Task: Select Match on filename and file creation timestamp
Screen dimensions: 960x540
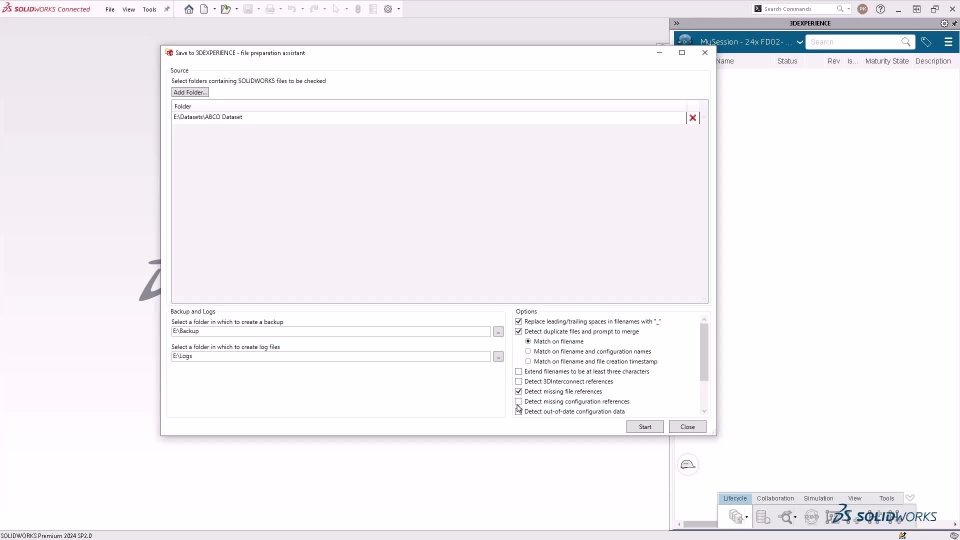Action: [x=528, y=361]
